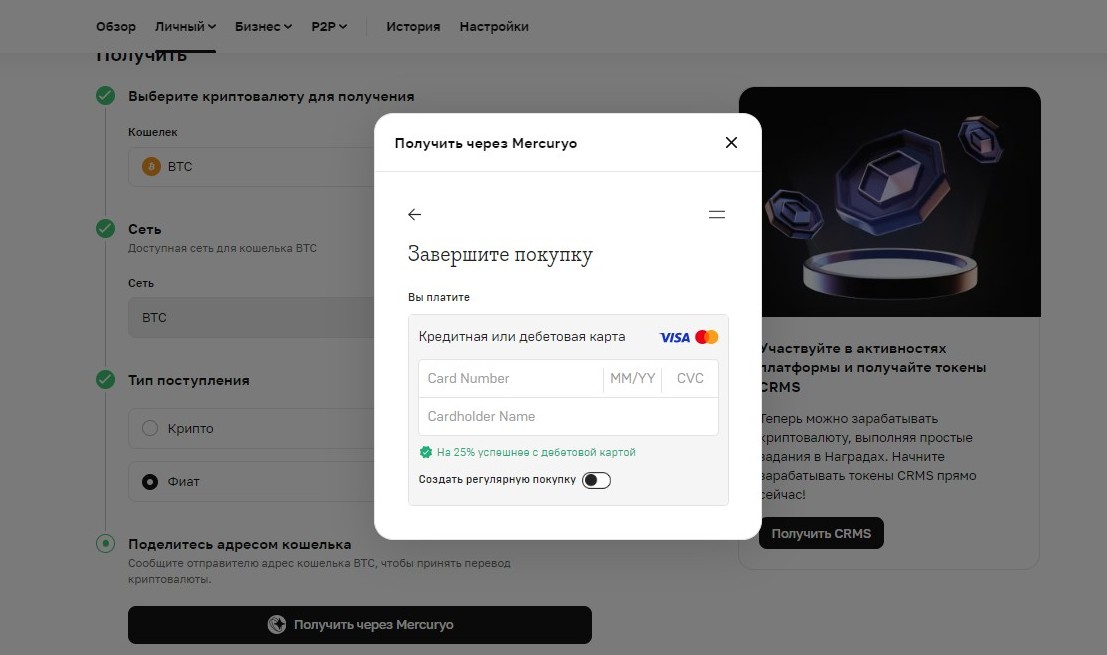Select the Фиат radio option

pyautogui.click(x=150, y=482)
